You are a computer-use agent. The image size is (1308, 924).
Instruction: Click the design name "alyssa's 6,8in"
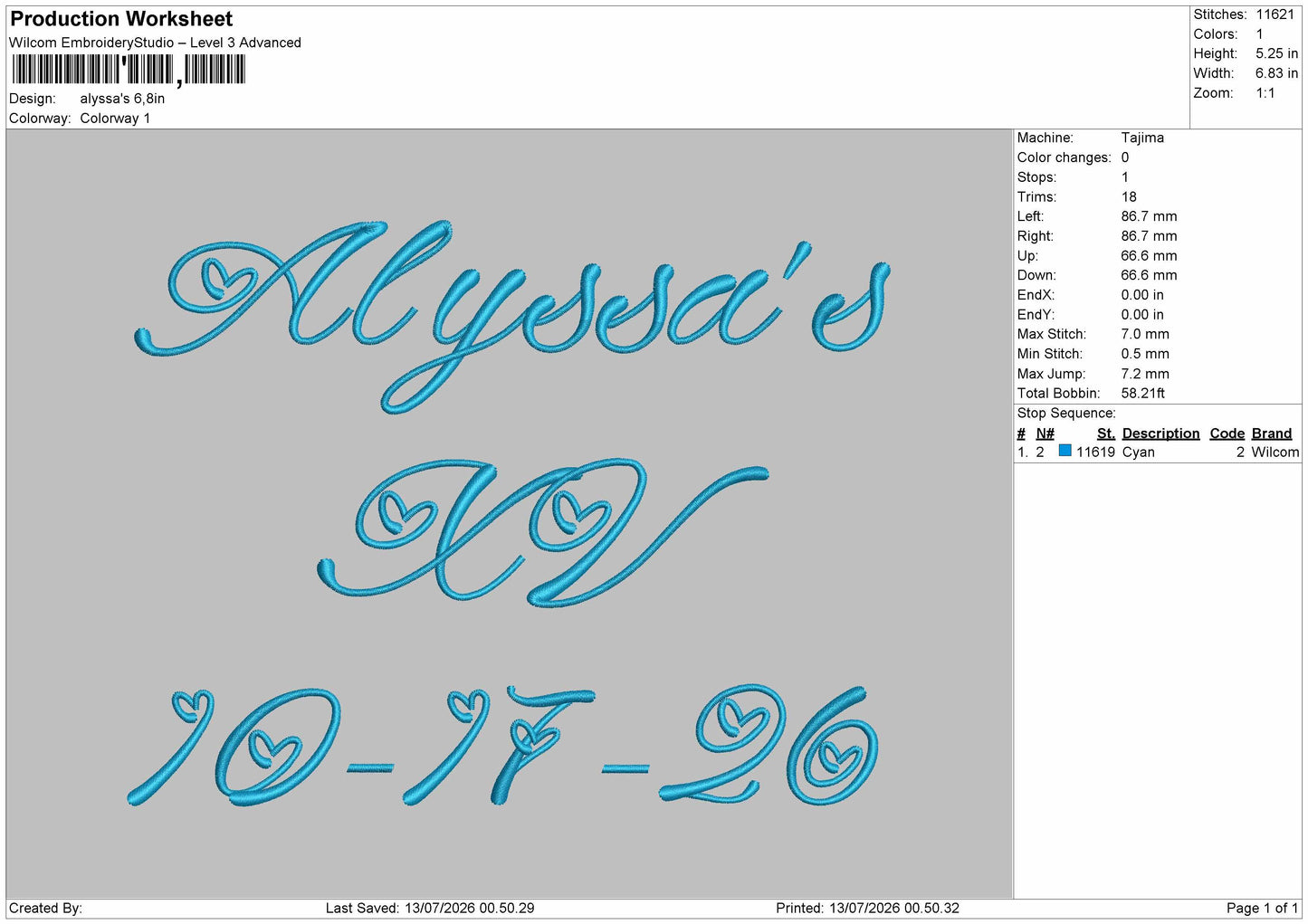122,99
